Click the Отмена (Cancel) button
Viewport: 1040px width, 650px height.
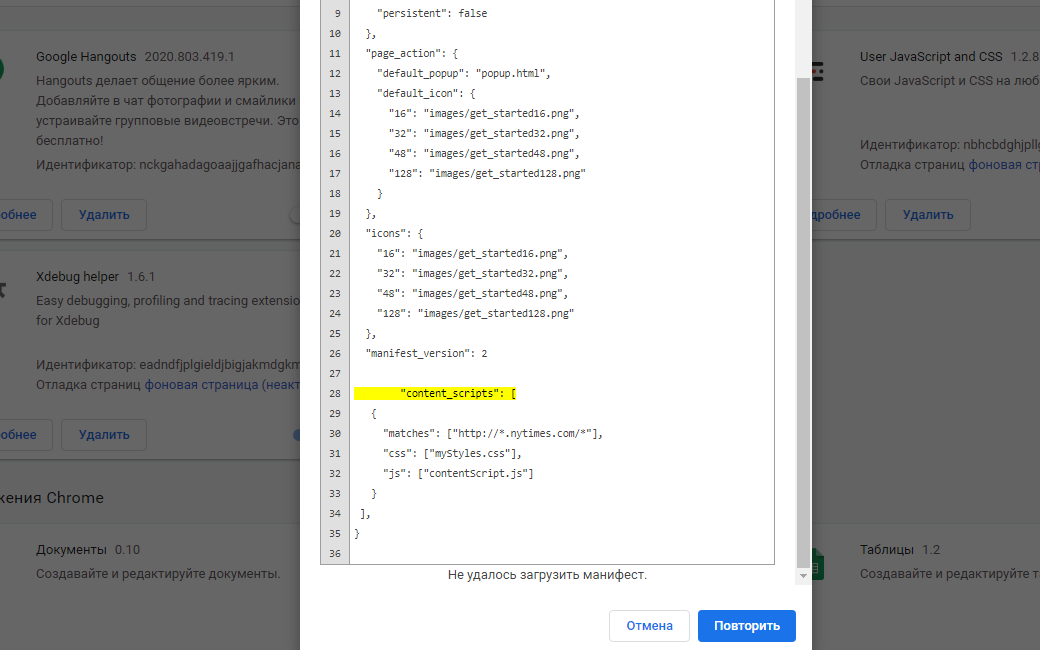click(x=649, y=626)
